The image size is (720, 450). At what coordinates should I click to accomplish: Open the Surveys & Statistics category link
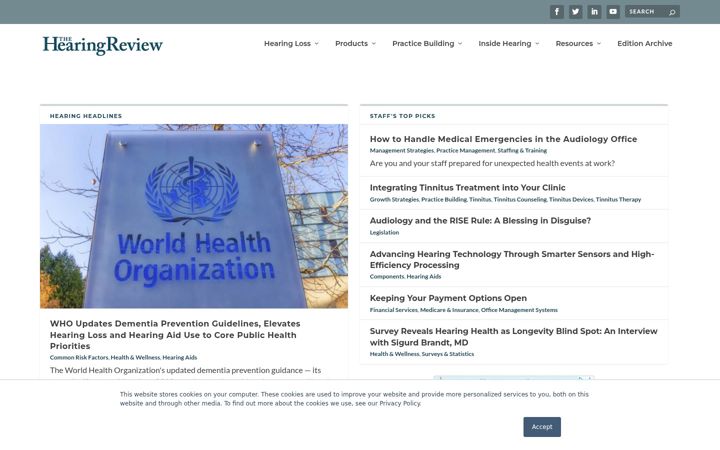(x=448, y=354)
